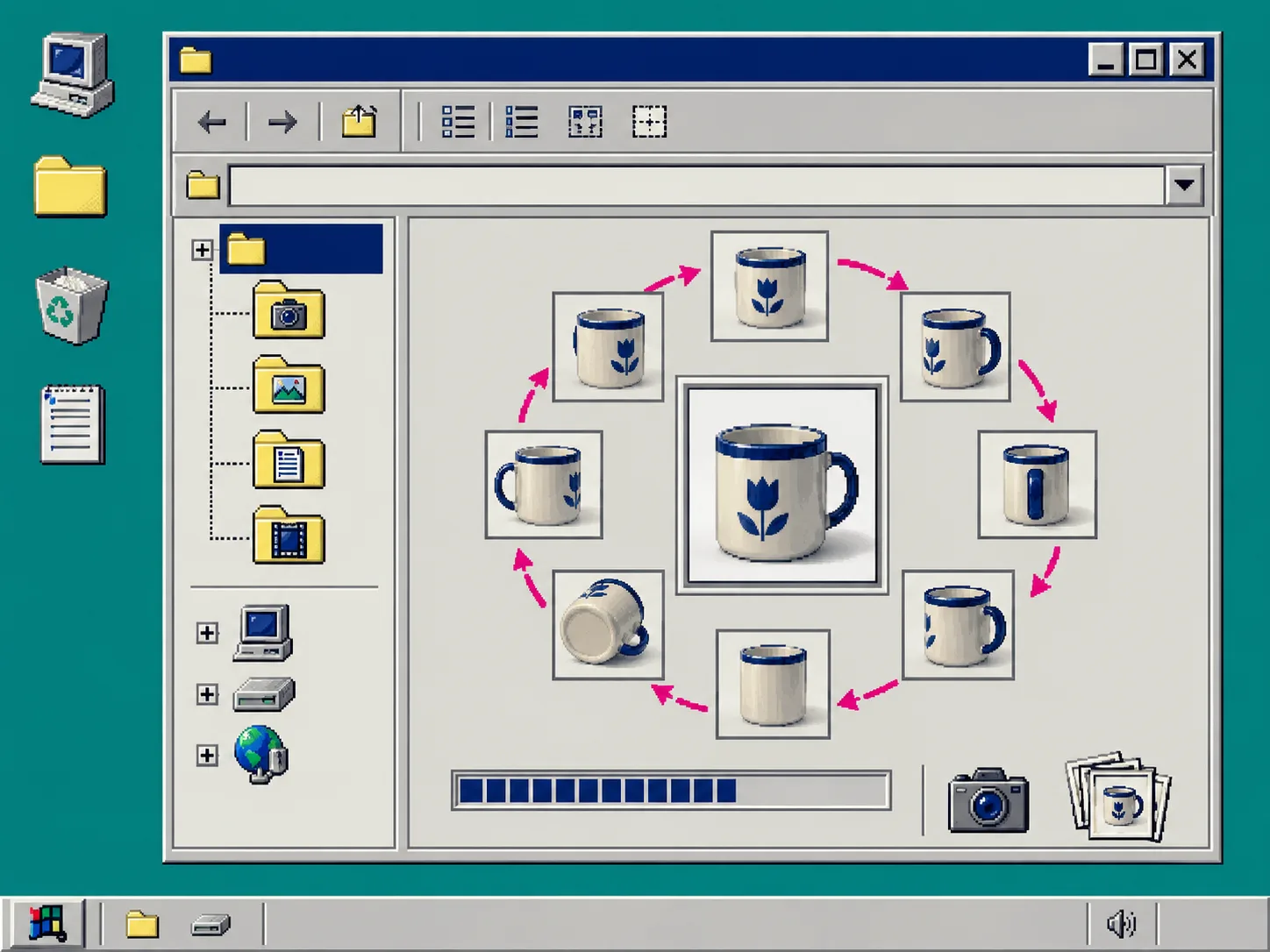Click the Back arrow in the toolbar
Screen dimensions: 1270x952
click(212, 122)
